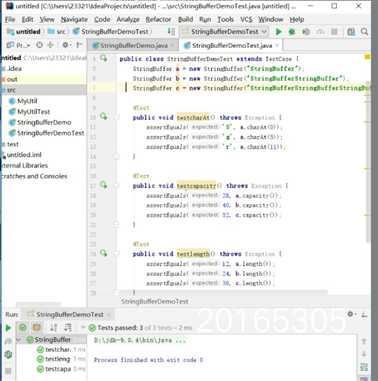This screenshot has height=381, width=378.
Task: Click the src breadcrumb in navigation bar
Action: [x=57, y=32]
